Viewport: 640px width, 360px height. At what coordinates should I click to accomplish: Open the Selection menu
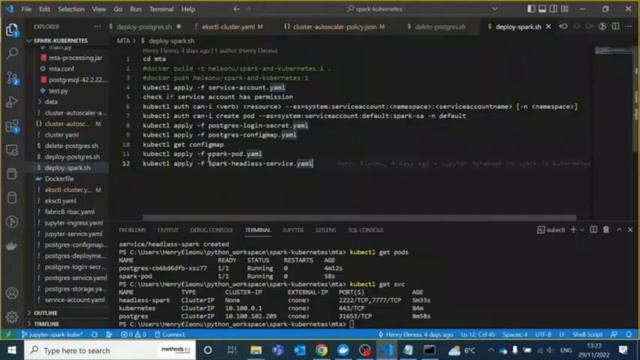pos(71,9)
